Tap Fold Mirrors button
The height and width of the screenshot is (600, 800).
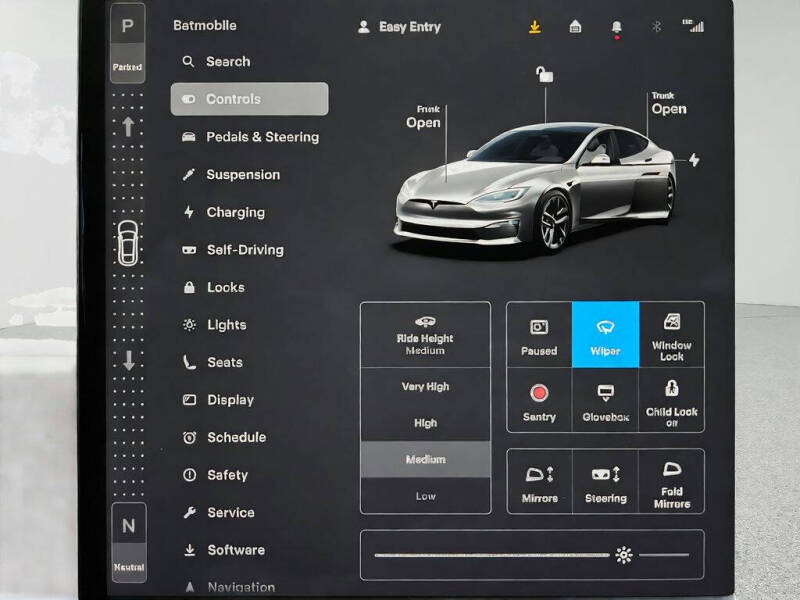click(x=671, y=481)
